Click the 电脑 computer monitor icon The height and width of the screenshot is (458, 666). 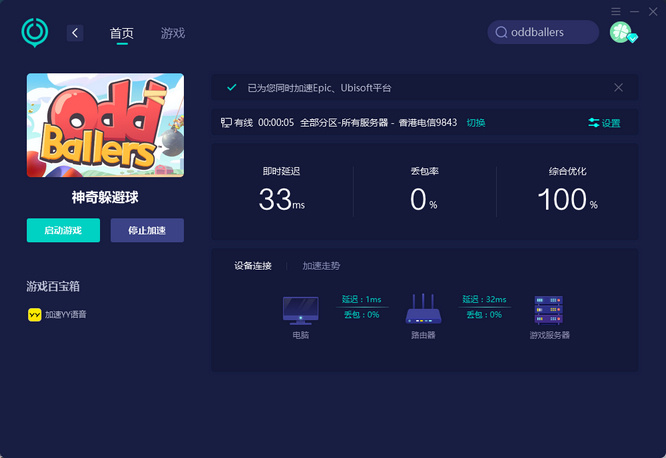coord(301,311)
